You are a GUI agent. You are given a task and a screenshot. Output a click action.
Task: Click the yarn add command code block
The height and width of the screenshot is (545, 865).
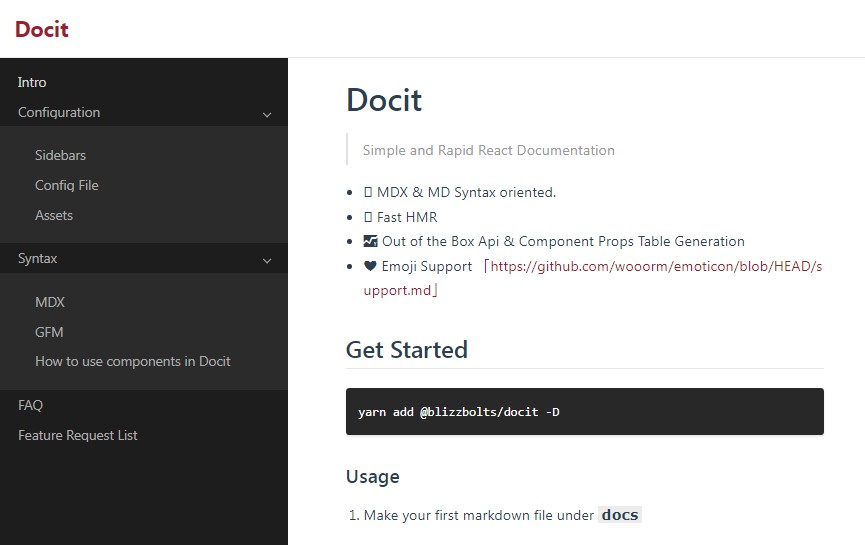585,412
